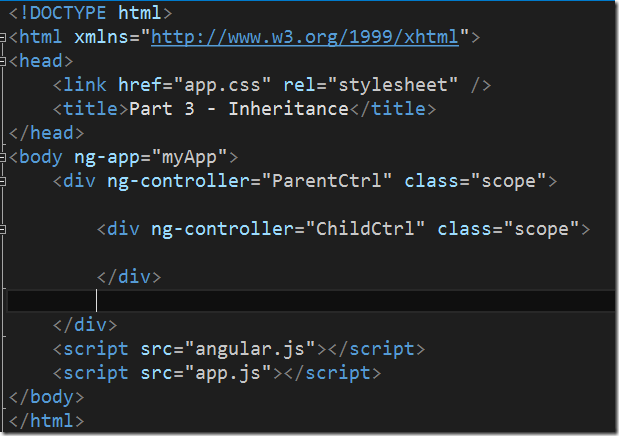The width and height of the screenshot is (619, 436).
Task: Click the "app.js" script source
Action: (x=228, y=373)
